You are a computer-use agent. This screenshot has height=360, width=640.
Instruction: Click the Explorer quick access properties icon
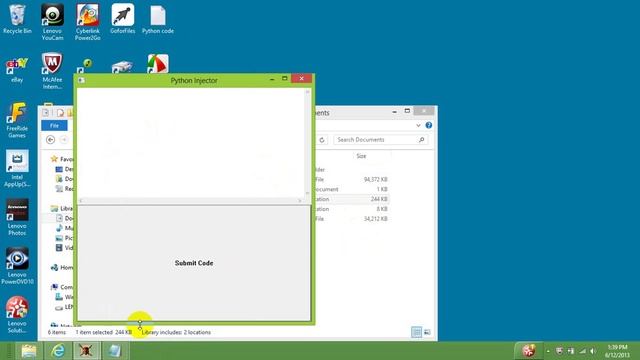pos(60,113)
